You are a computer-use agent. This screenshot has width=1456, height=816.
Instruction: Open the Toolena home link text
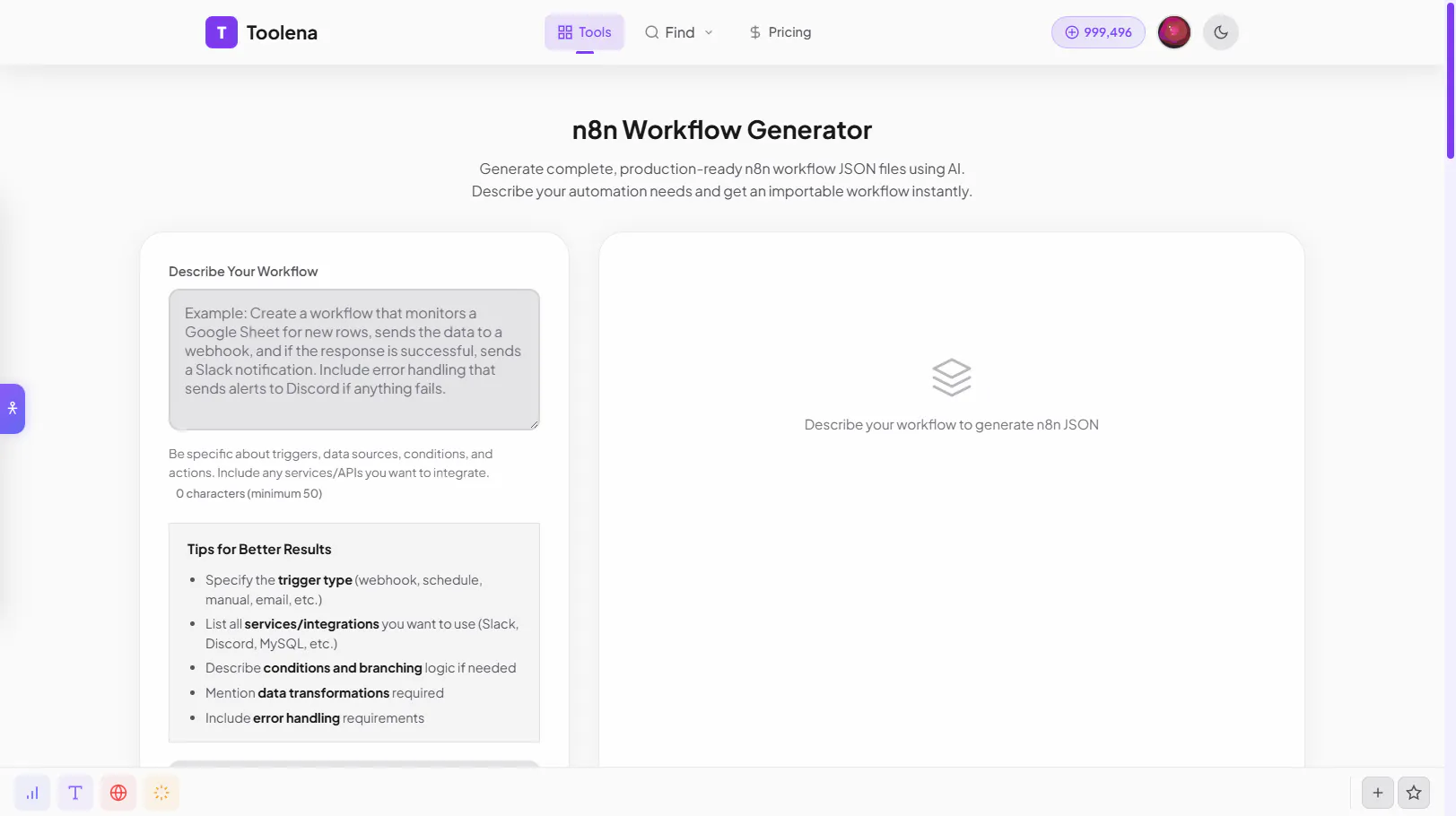point(282,32)
